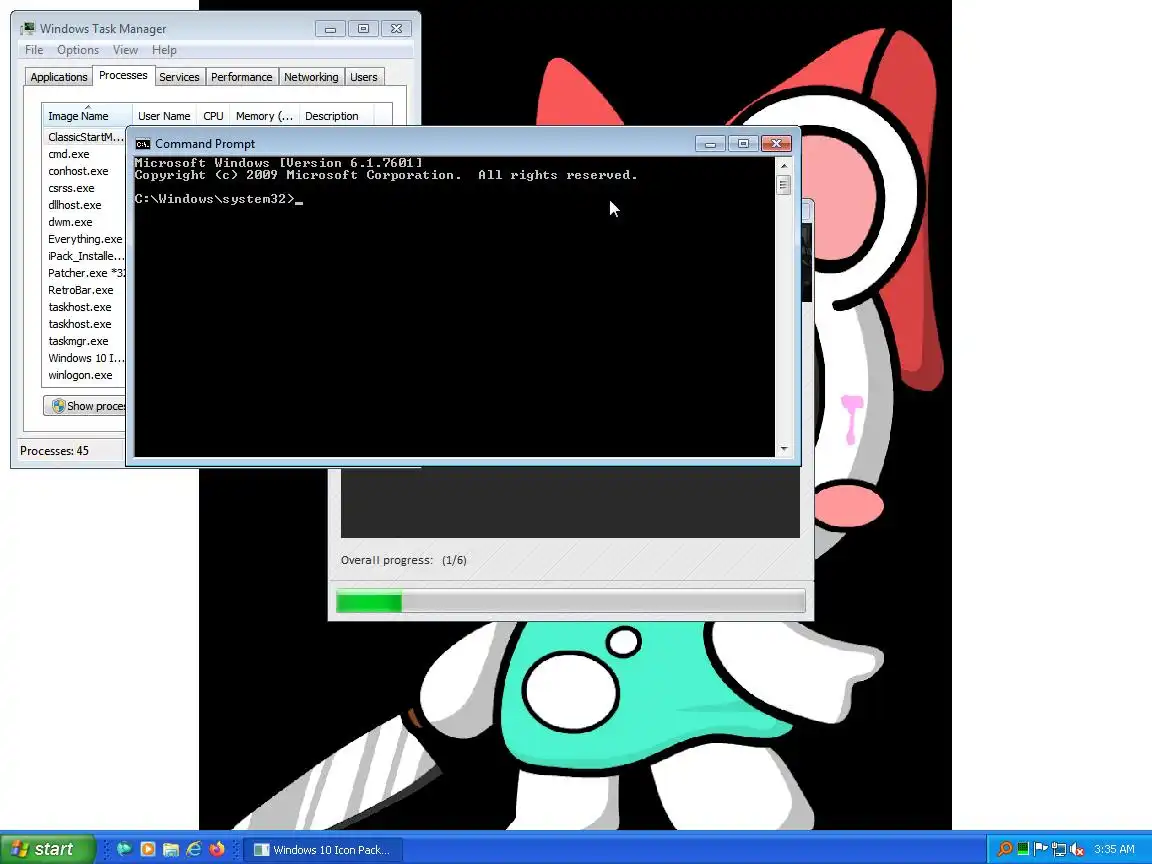
Task: Sort processes by Description column
Action: point(336,115)
